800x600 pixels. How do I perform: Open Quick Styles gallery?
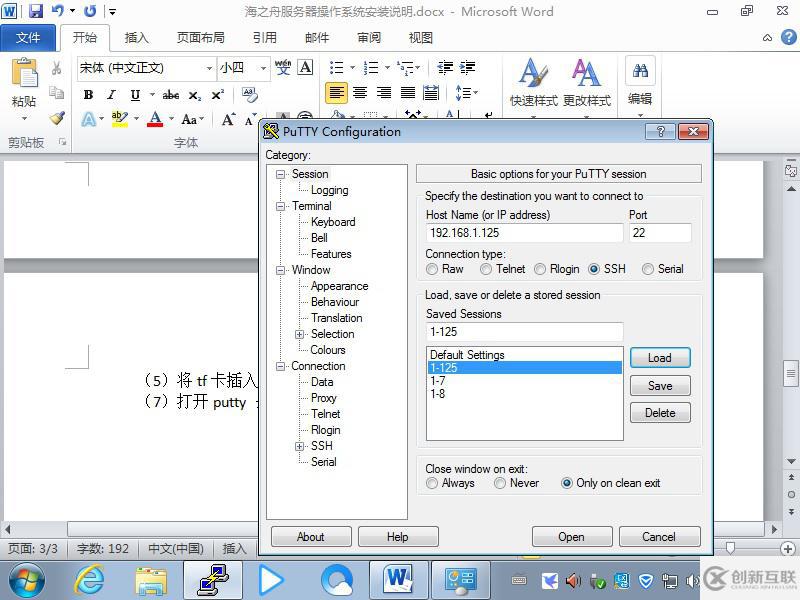point(534,83)
